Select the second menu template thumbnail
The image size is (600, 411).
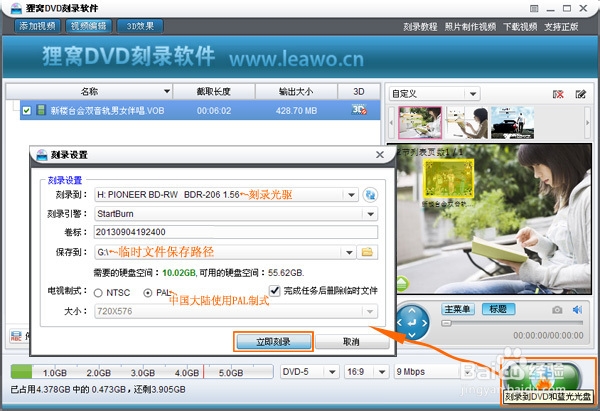(466, 122)
